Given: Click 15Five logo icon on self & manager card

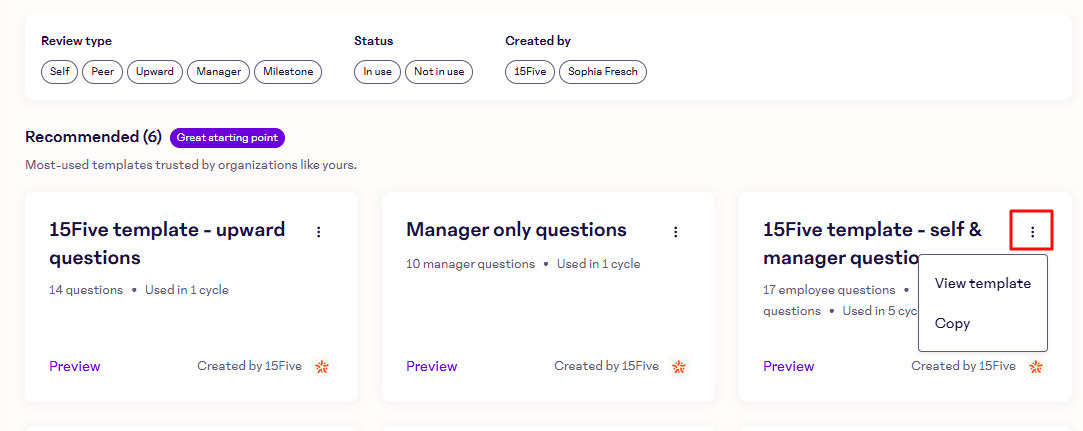Looking at the screenshot, I should click(x=1036, y=367).
